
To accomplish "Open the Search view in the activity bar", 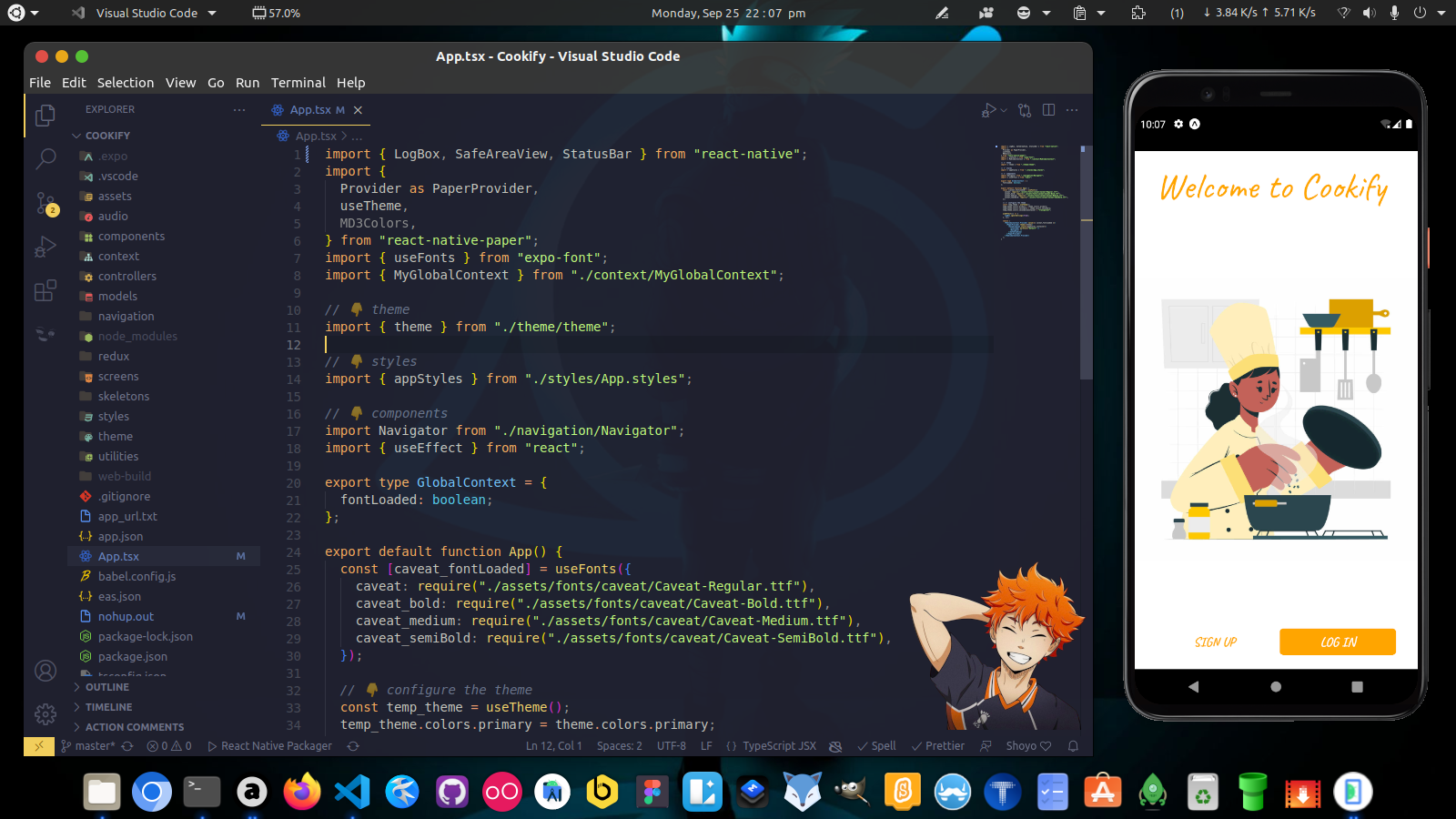I will click(x=45, y=159).
